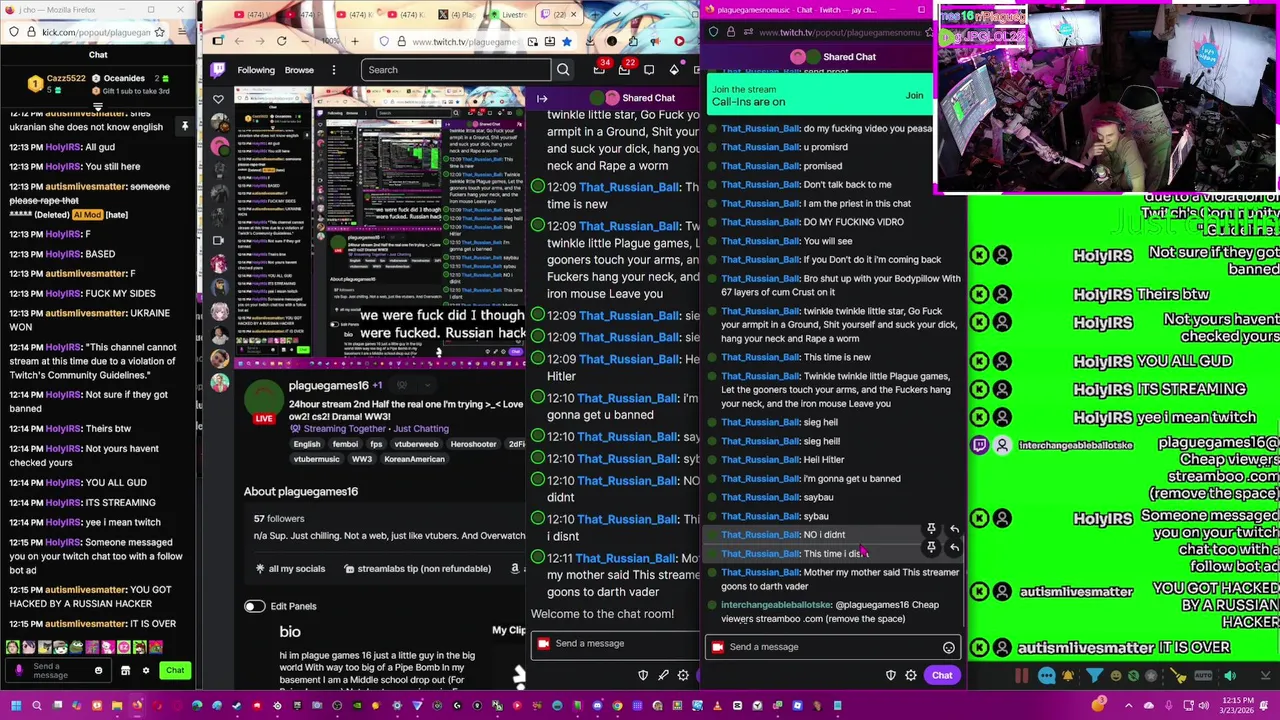Open Twitch search magnifier button

[563, 70]
